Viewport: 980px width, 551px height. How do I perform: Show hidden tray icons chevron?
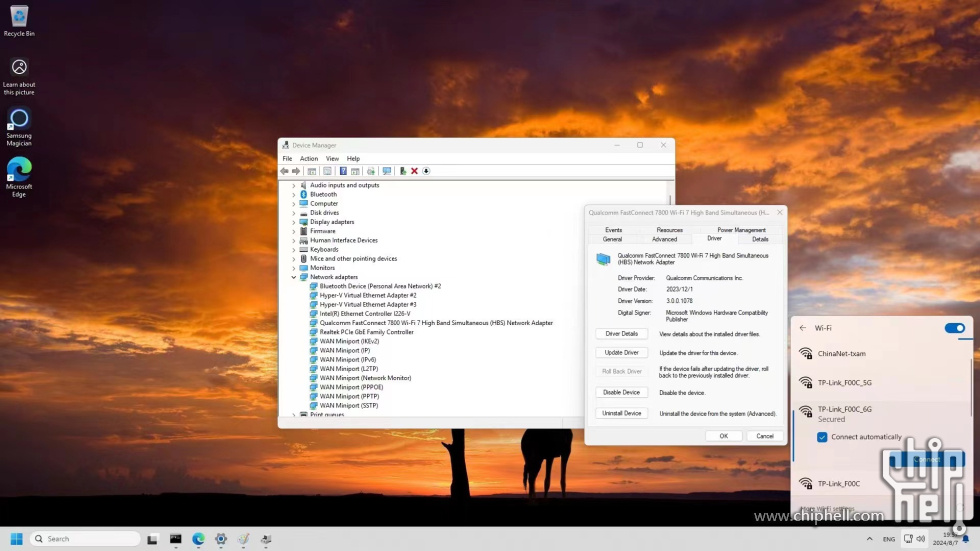pyautogui.click(x=869, y=539)
